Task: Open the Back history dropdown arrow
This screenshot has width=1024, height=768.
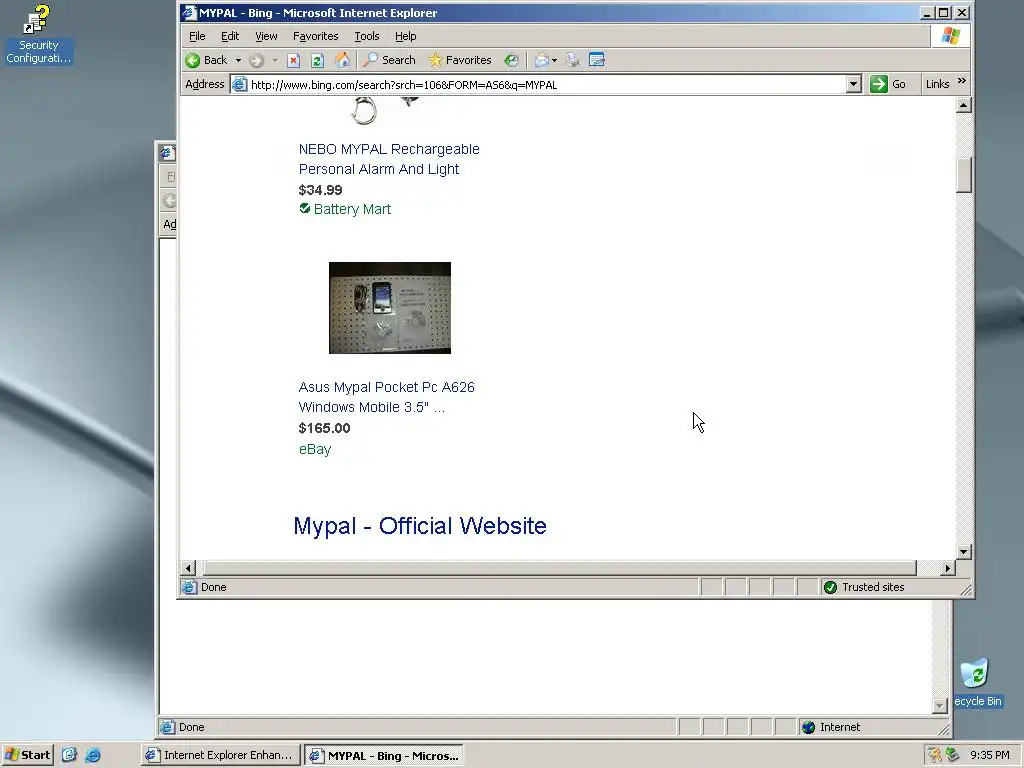Action: coord(238,60)
